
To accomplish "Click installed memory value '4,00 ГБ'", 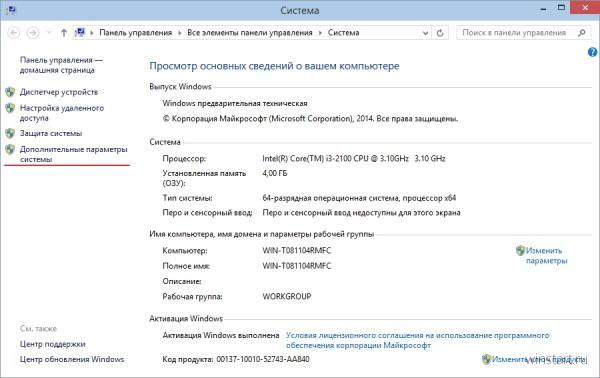I will point(275,173).
